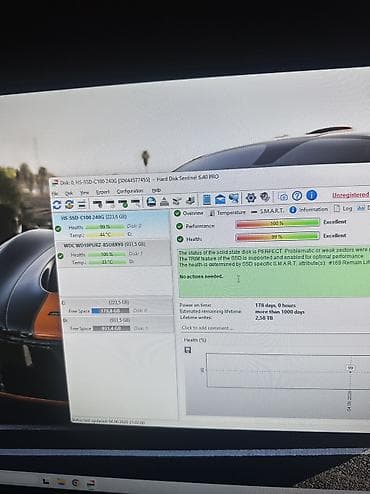The width and height of the screenshot is (370, 494).
Task: Click the 'No actions needed.' status text
Action: 201,276
